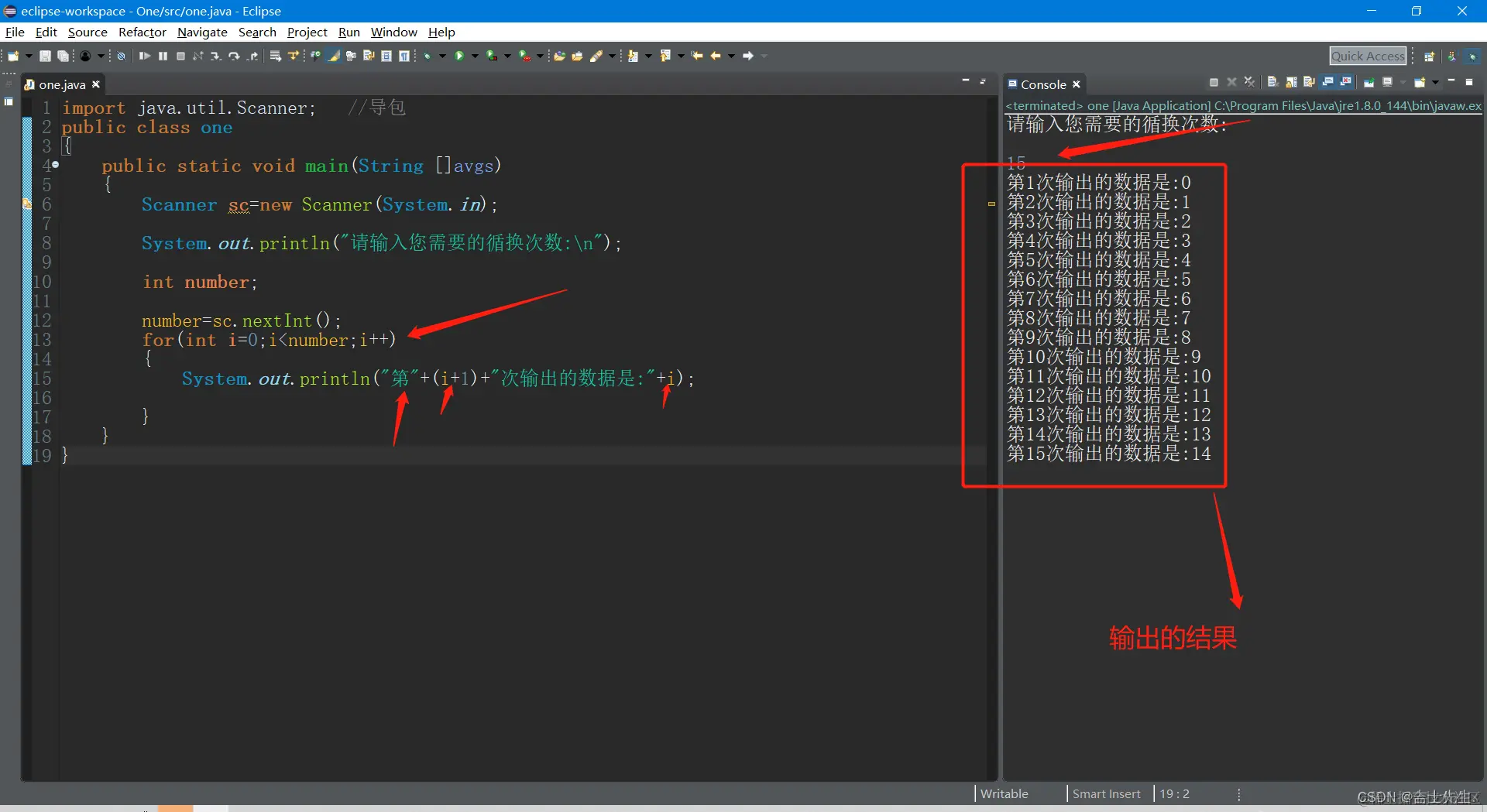This screenshot has width=1487, height=812.
Task: Close the Console view tab
Action: pos(1077,84)
